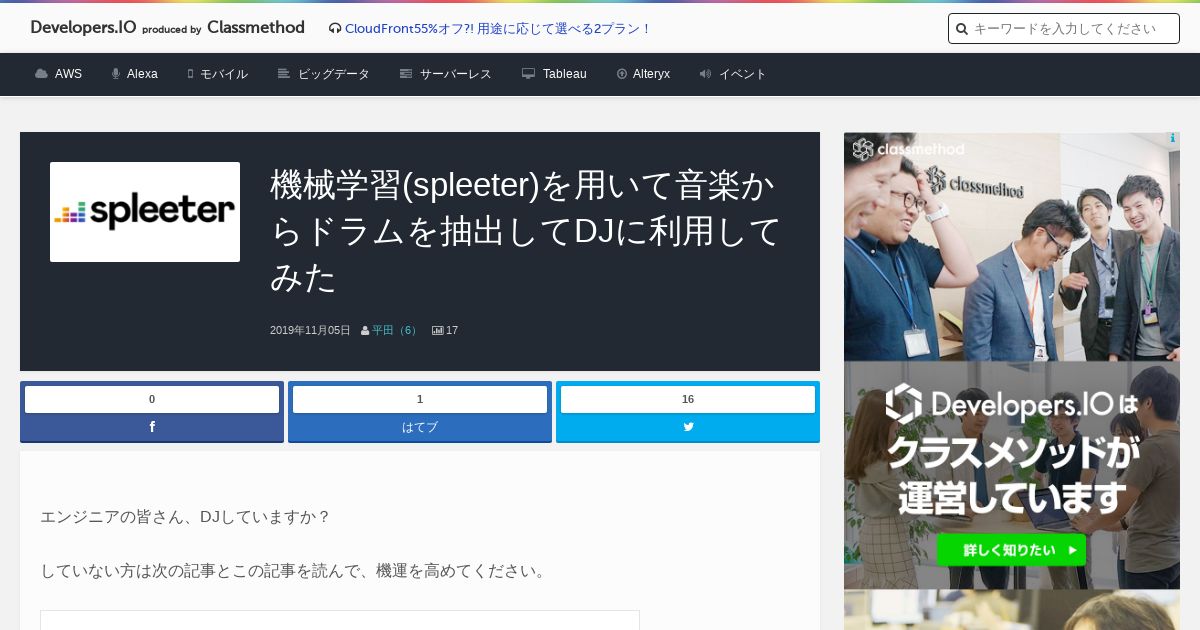Click the はてブ count 1

[x=420, y=399]
